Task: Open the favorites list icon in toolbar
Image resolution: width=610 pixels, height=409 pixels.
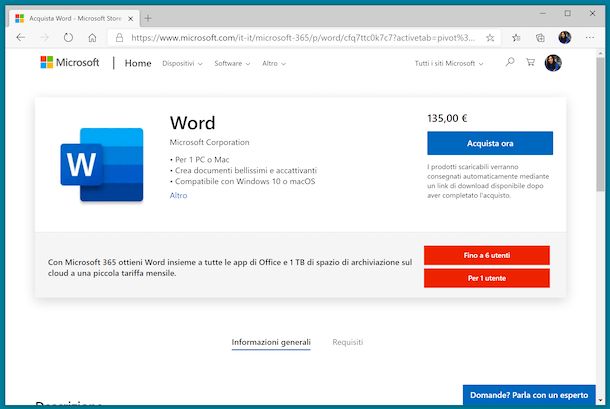Action: tap(516, 38)
